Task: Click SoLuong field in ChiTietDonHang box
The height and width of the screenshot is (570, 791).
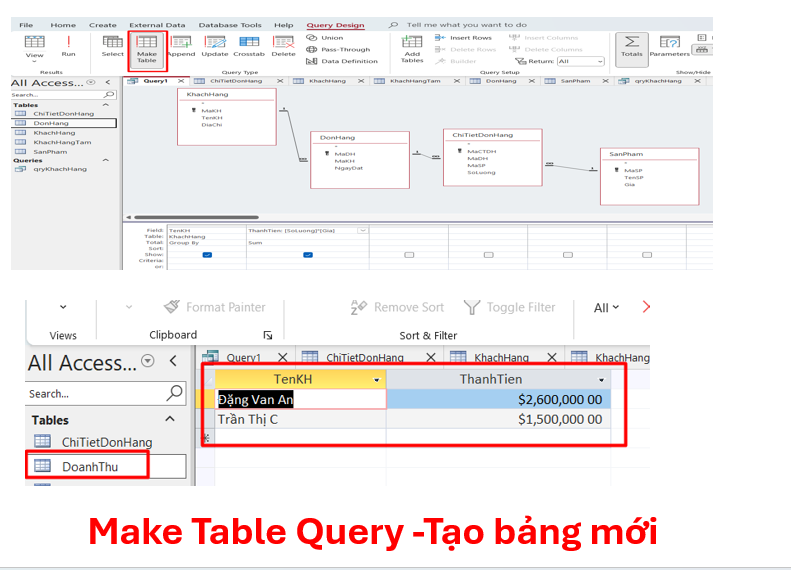Action: pyautogui.click(x=481, y=173)
